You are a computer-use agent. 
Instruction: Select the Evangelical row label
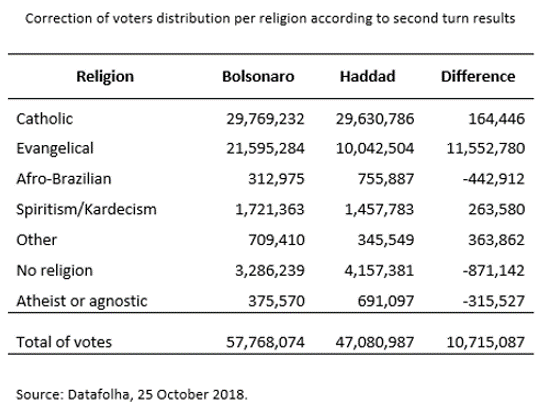tap(55, 149)
